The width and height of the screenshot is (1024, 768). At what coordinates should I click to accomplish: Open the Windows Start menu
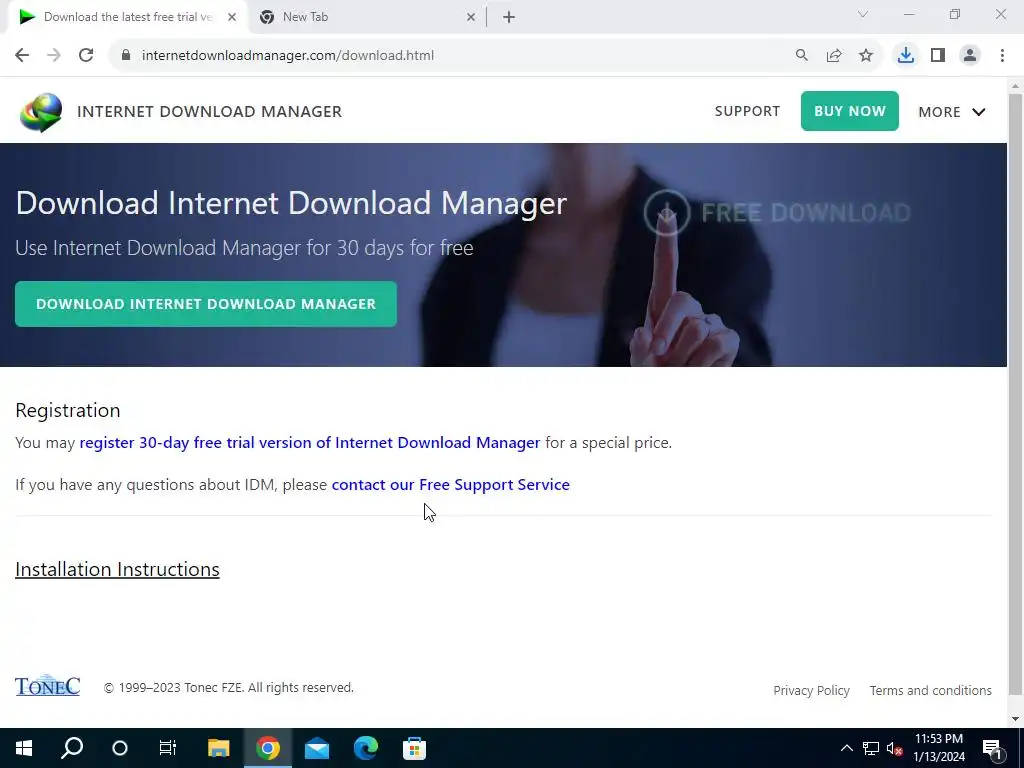click(24, 748)
